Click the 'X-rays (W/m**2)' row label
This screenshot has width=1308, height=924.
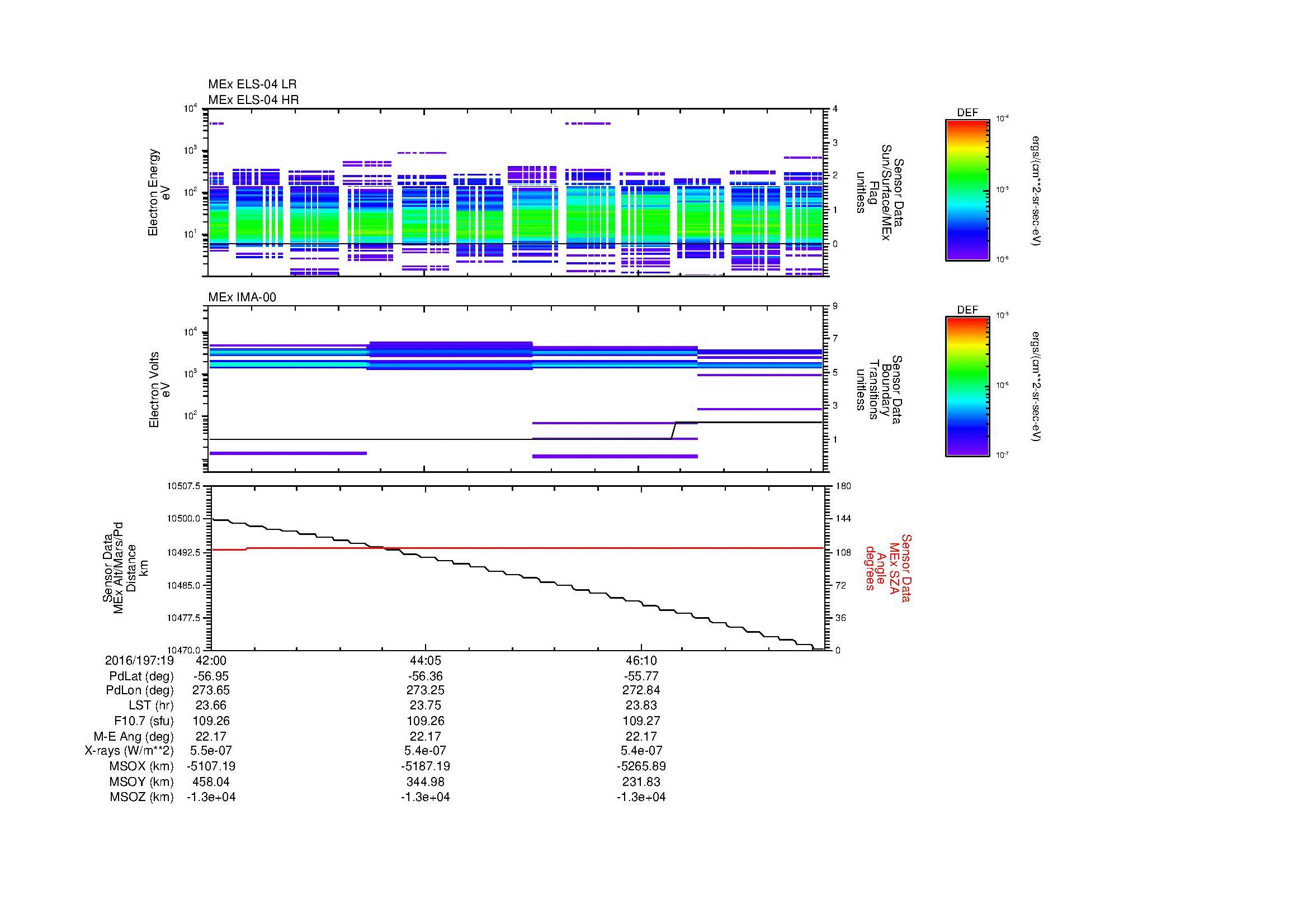tap(129, 751)
